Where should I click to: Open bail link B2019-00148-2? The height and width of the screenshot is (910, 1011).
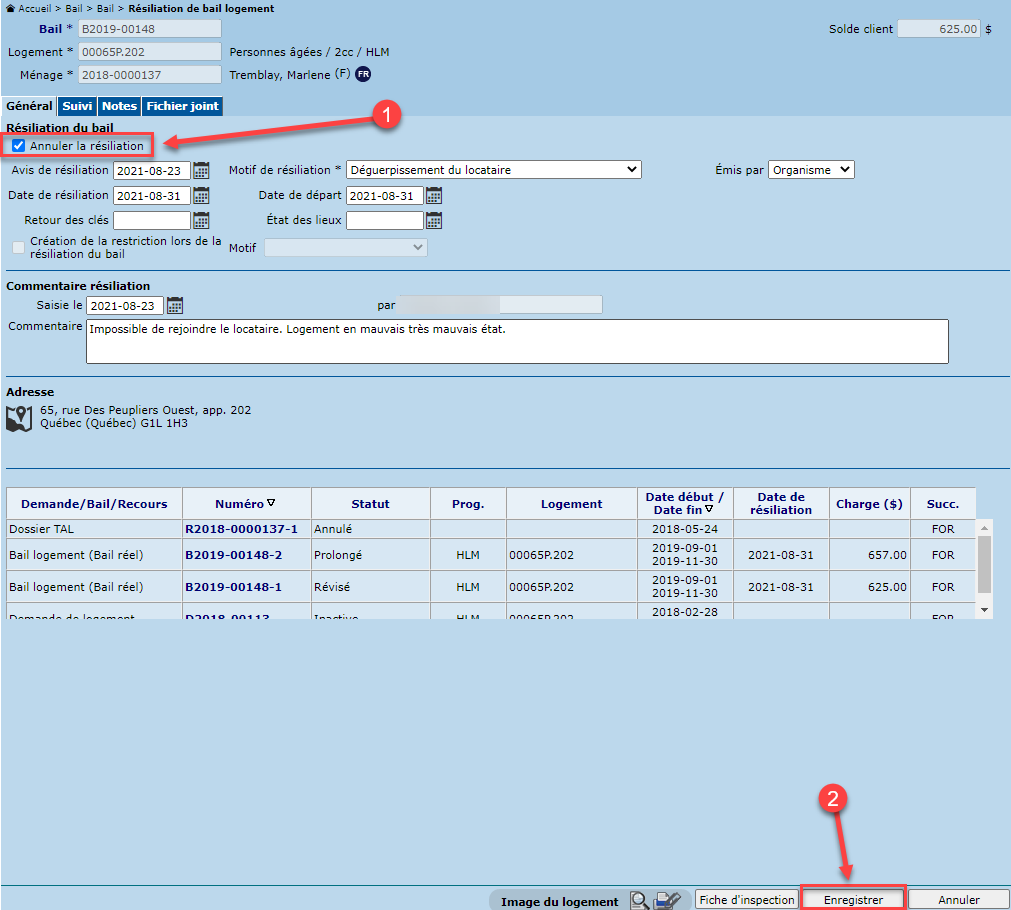pos(233,555)
